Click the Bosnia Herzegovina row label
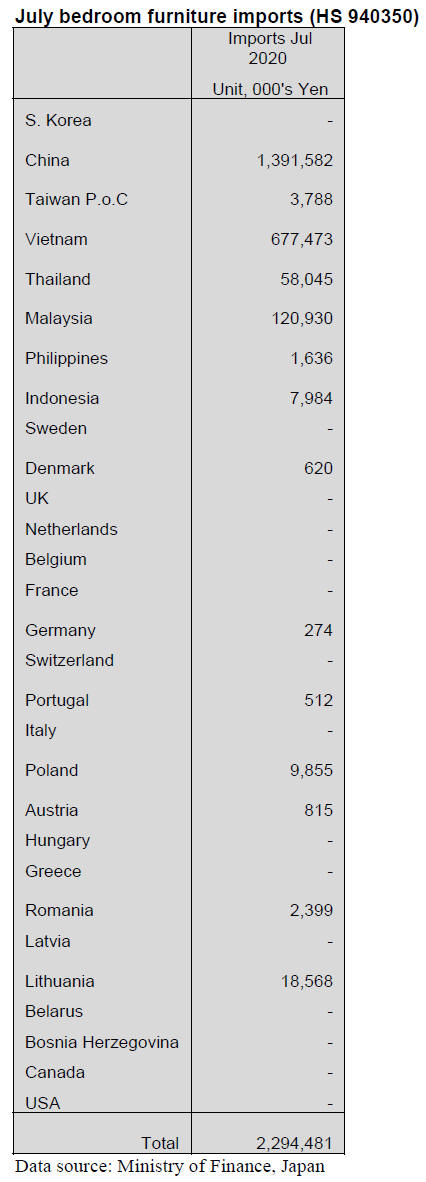 102,1043
